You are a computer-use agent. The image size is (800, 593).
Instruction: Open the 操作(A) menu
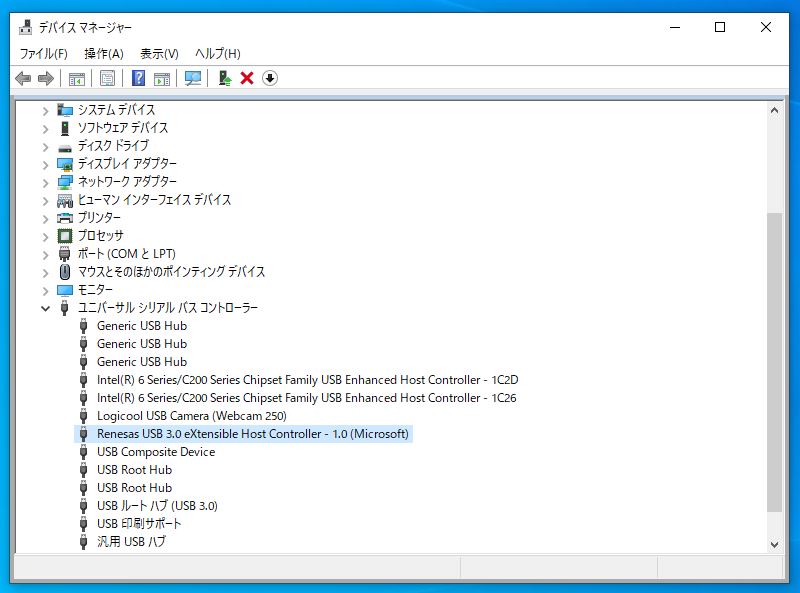[104, 54]
